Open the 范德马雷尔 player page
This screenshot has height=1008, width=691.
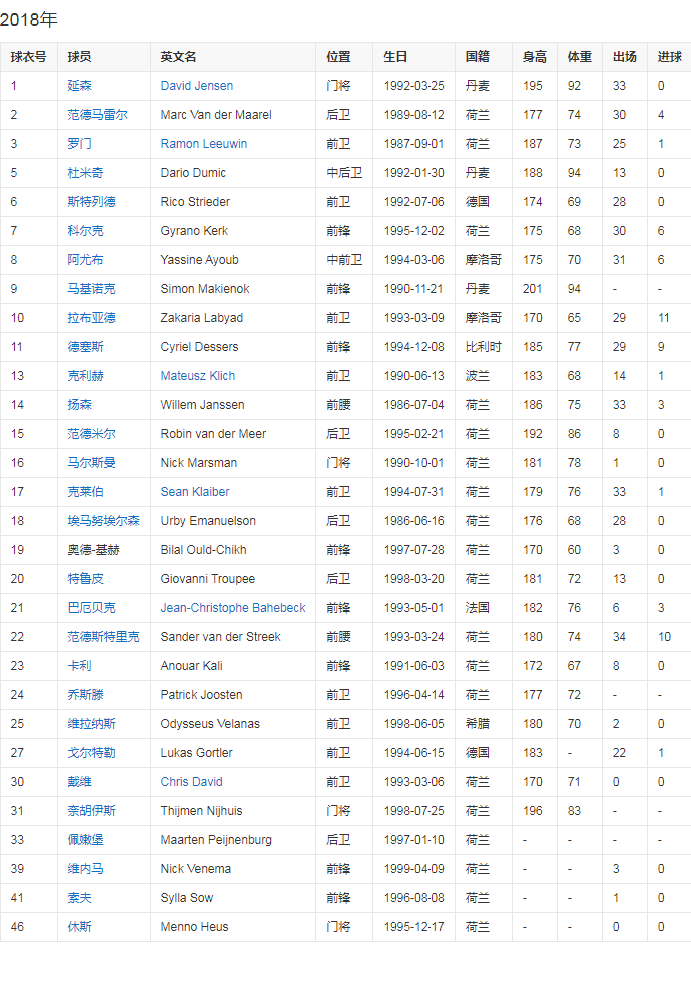click(x=97, y=115)
